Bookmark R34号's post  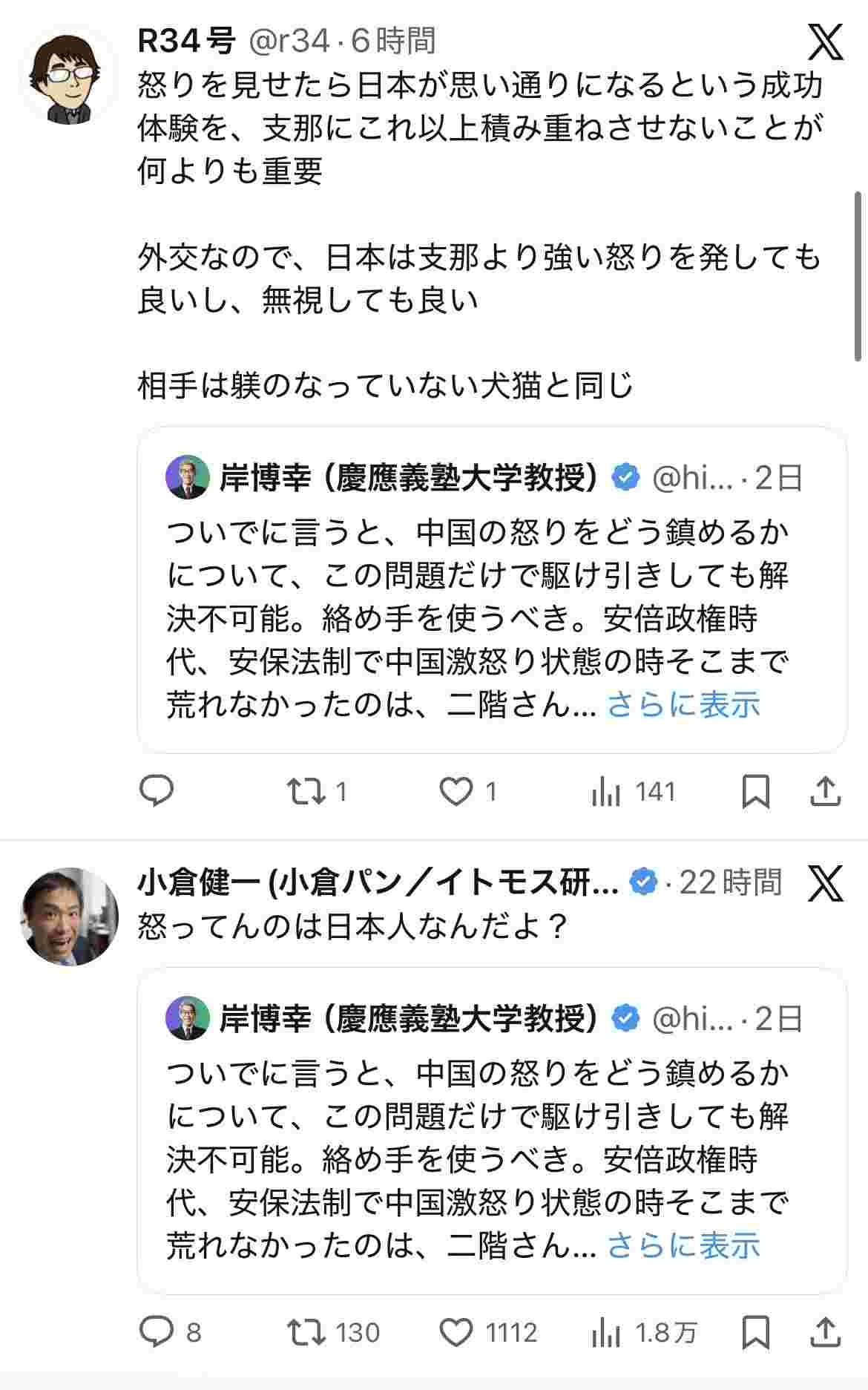[x=755, y=791]
